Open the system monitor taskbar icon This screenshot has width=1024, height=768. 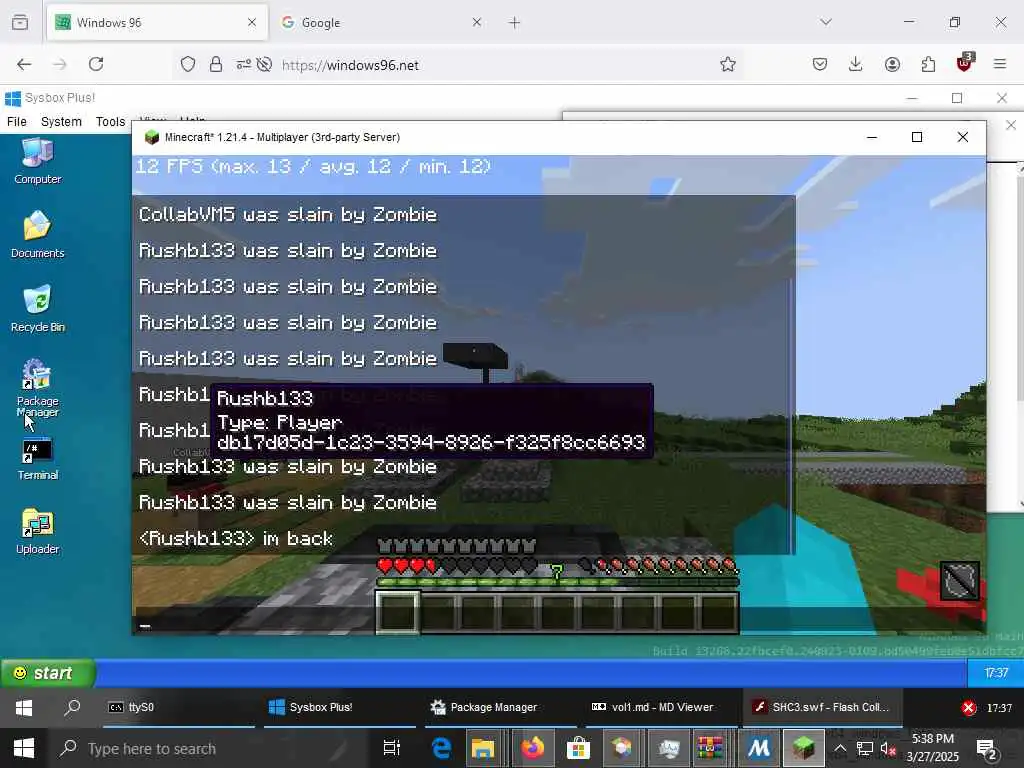coord(669,748)
